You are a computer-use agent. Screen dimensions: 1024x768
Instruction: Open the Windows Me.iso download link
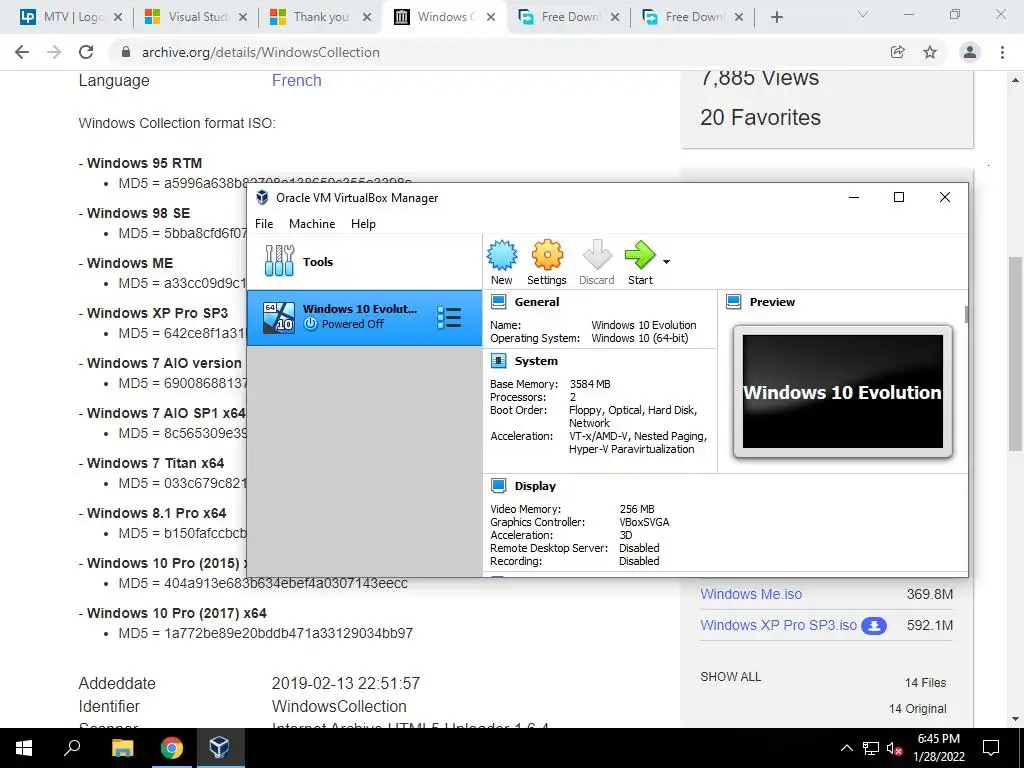pyautogui.click(x=751, y=594)
